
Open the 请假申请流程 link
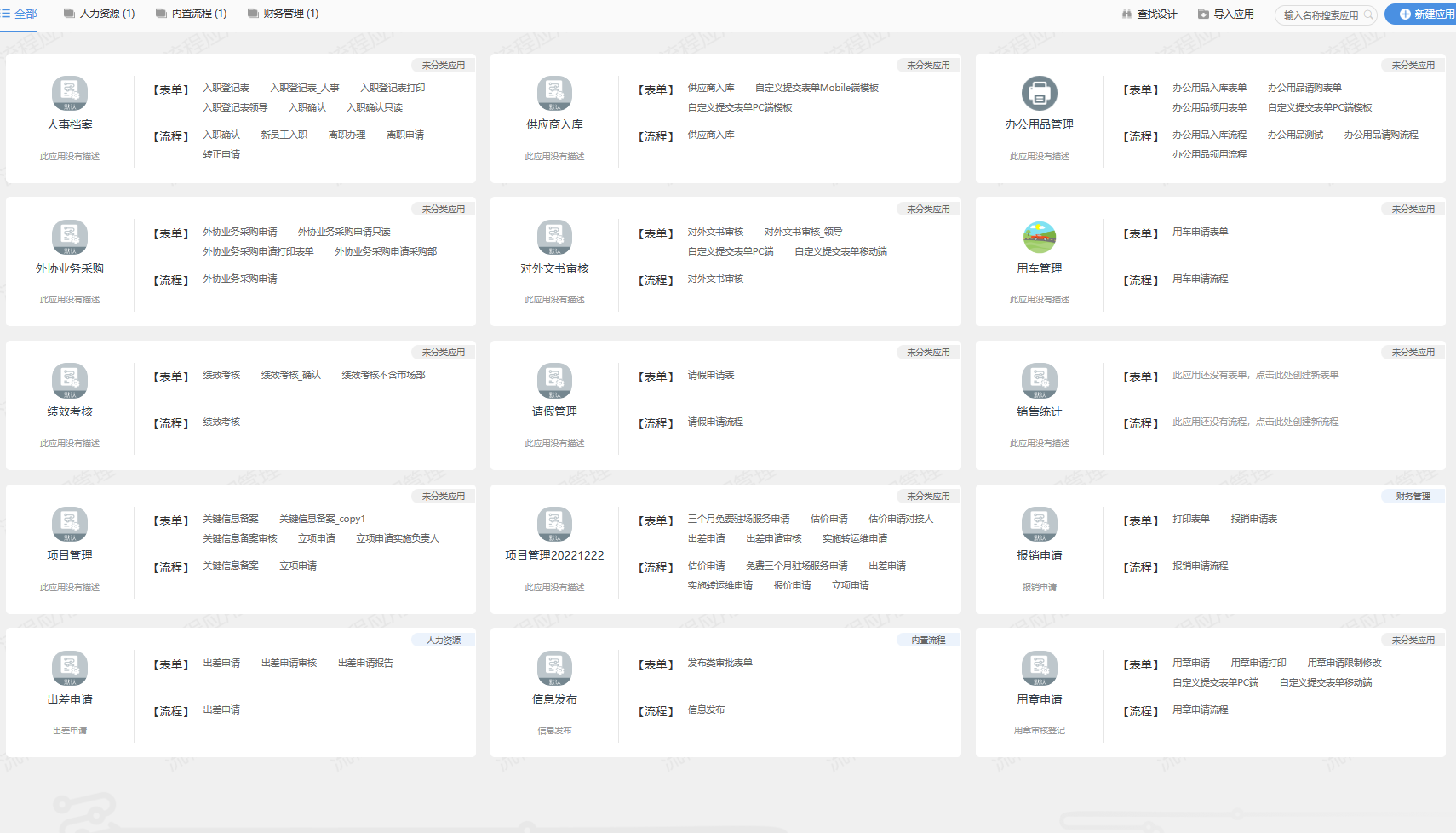point(715,422)
